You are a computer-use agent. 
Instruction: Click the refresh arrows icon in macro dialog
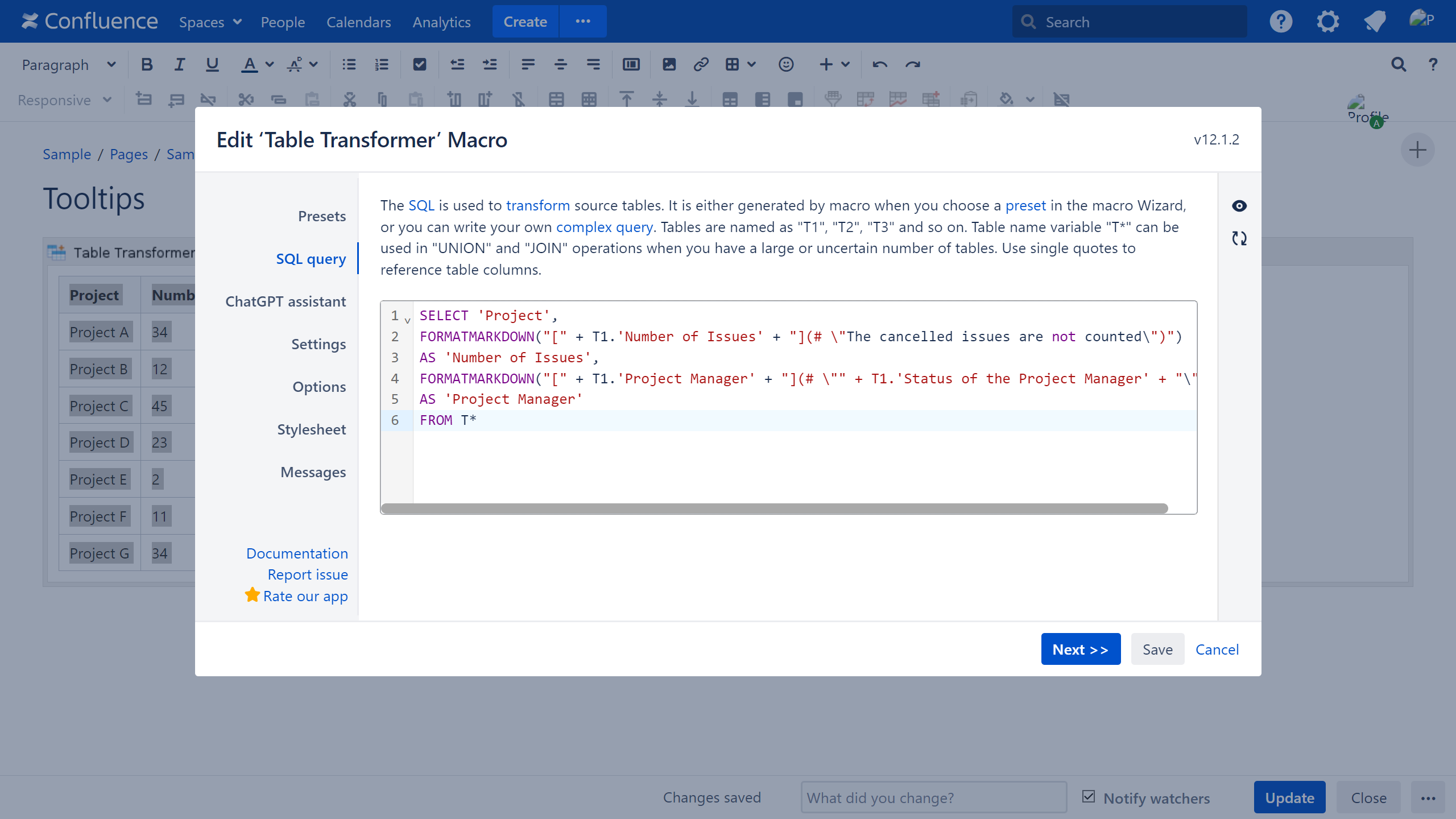point(1239,238)
